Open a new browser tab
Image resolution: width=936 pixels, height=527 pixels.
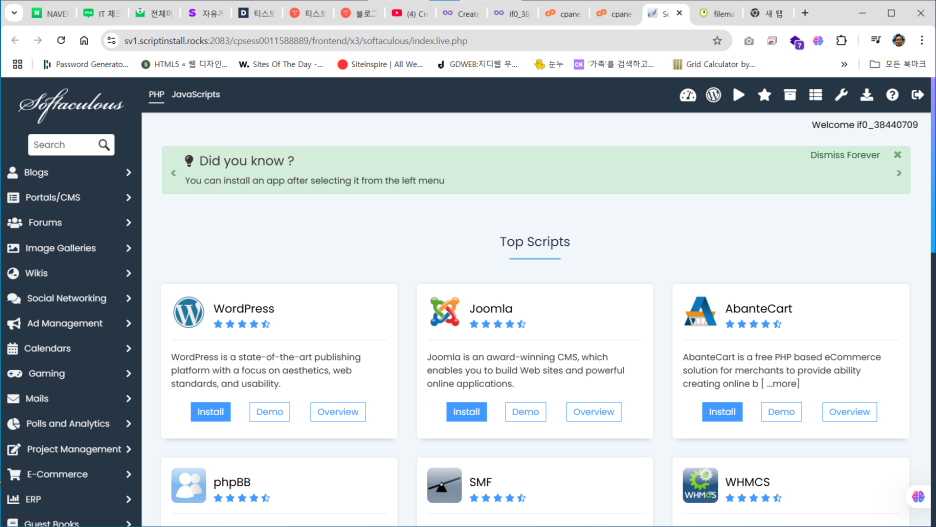805,13
